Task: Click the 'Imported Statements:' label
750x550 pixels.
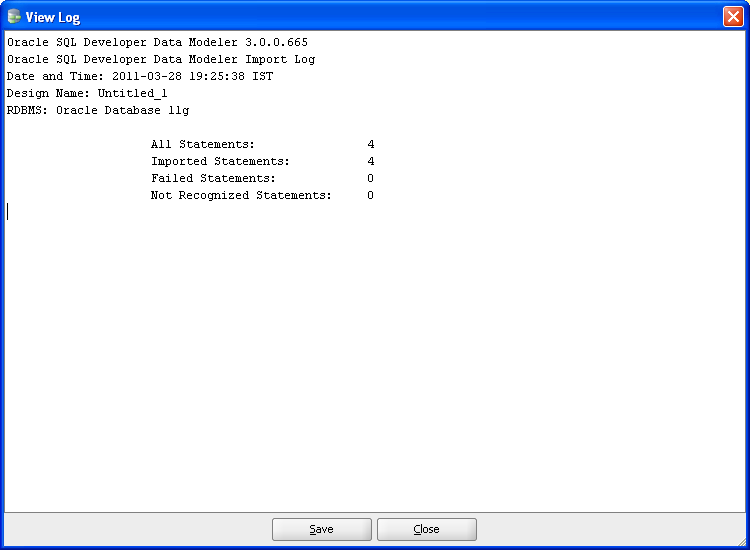Action: coord(221,161)
